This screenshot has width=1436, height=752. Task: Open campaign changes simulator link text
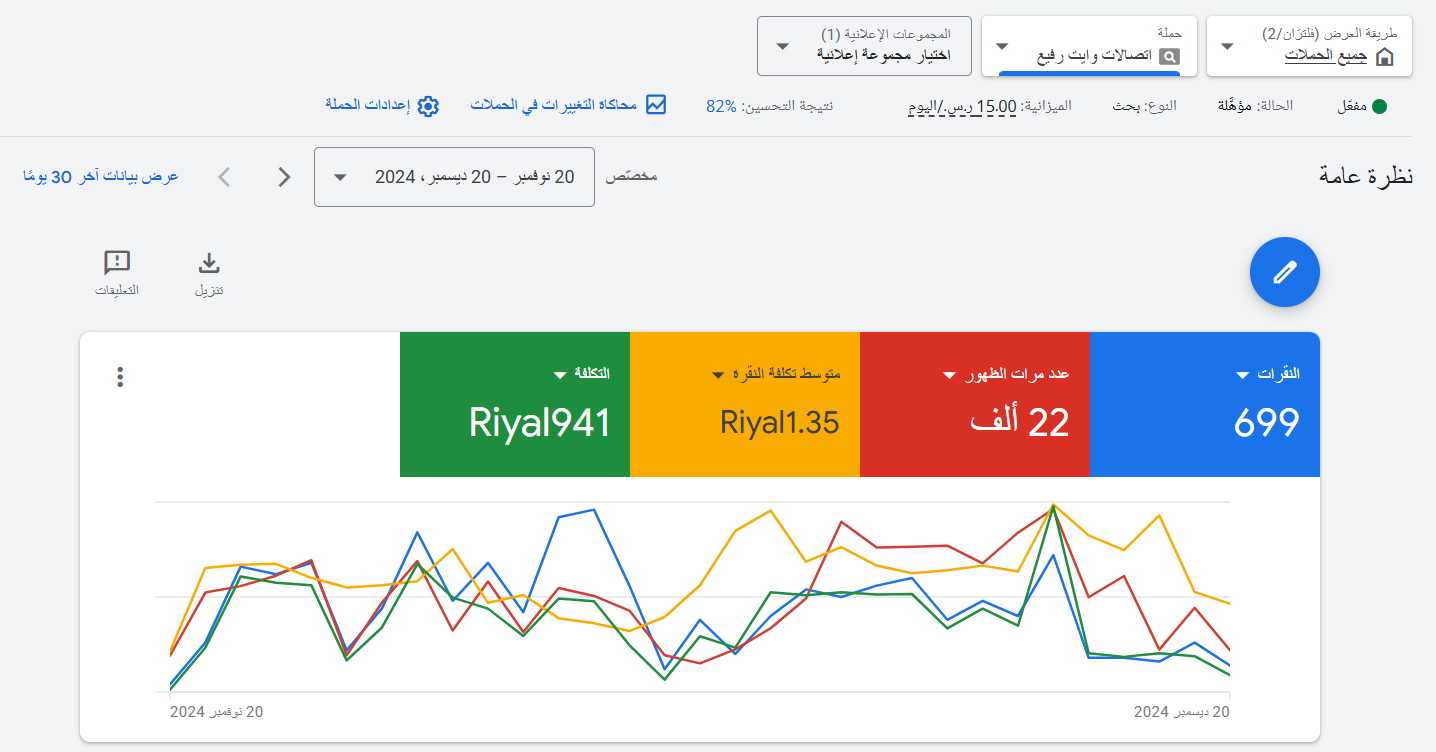pos(554,105)
